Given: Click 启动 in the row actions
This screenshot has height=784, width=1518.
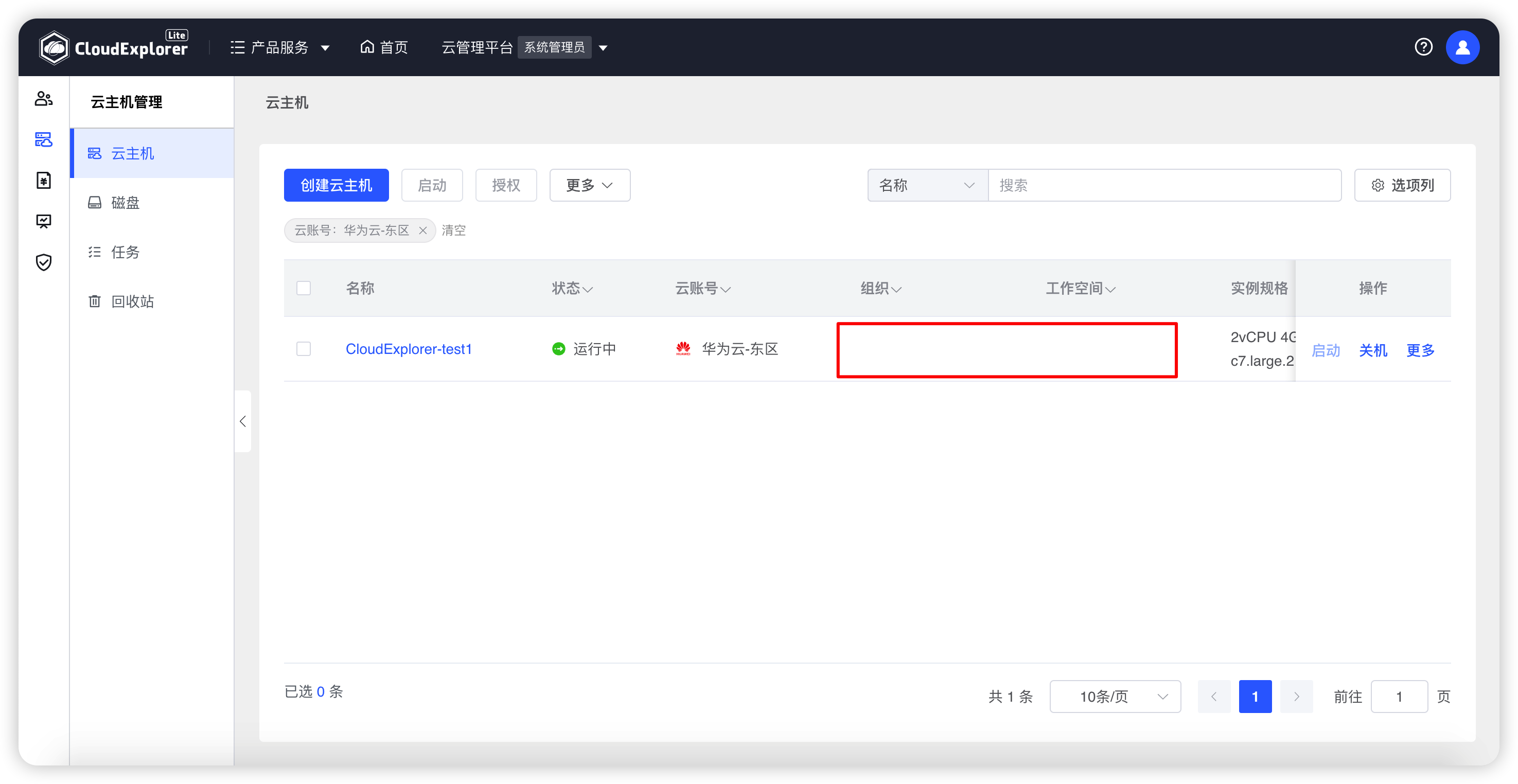Looking at the screenshot, I should (x=1326, y=350).
